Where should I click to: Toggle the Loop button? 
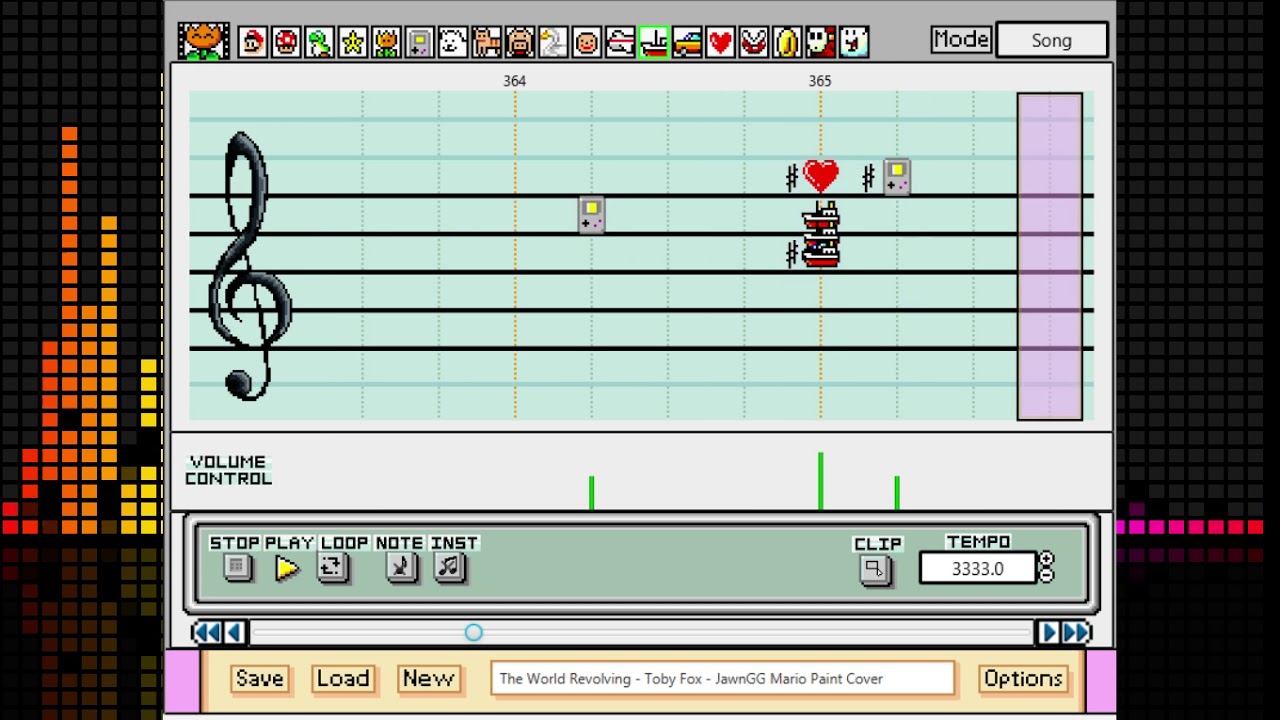tap(333, 567)
